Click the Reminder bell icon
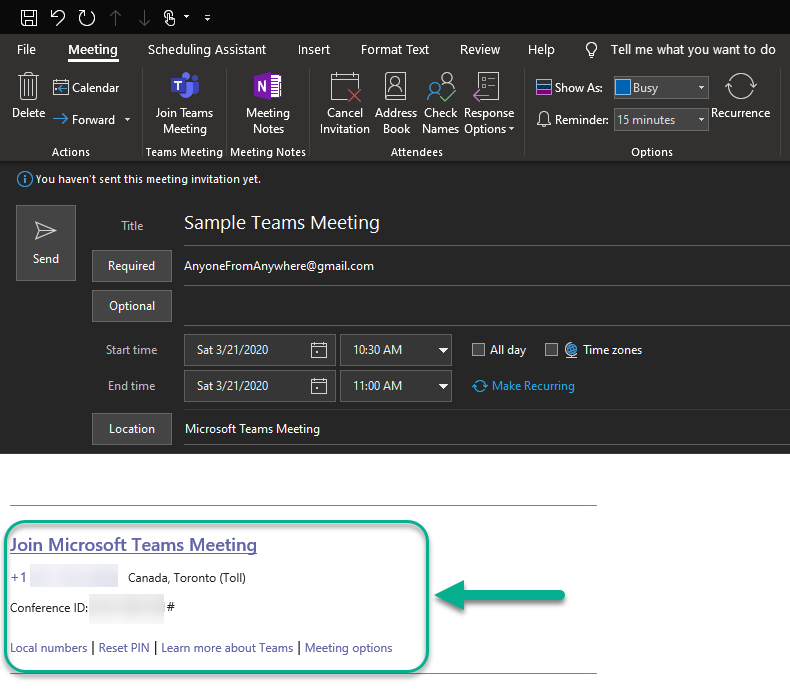 544,119
